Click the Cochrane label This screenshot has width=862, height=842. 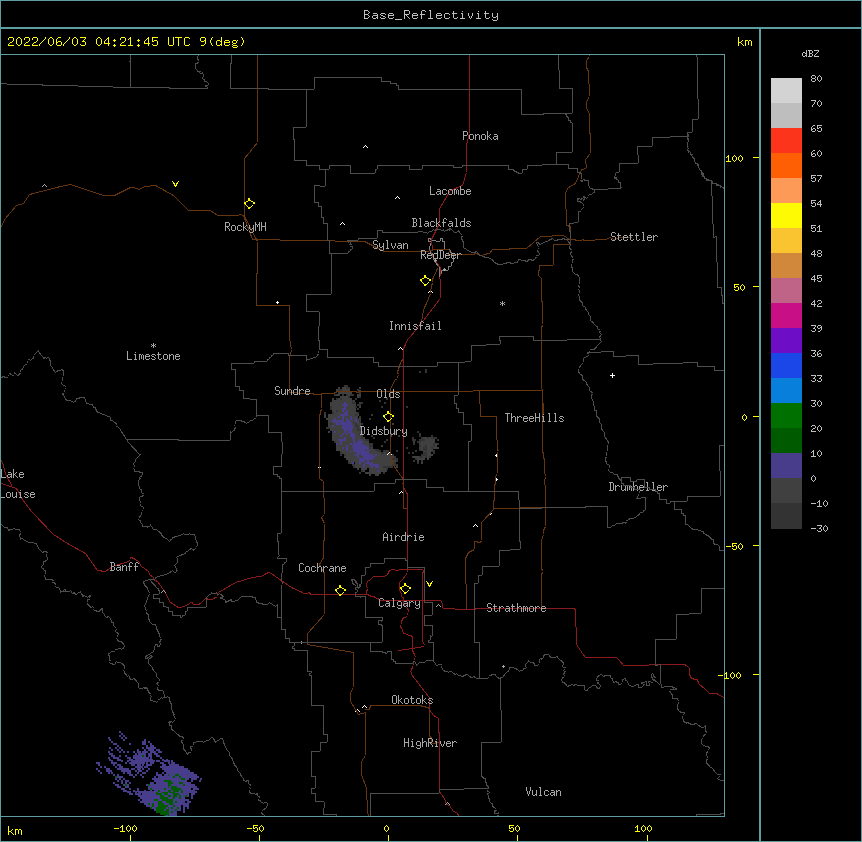coord(322,568)
